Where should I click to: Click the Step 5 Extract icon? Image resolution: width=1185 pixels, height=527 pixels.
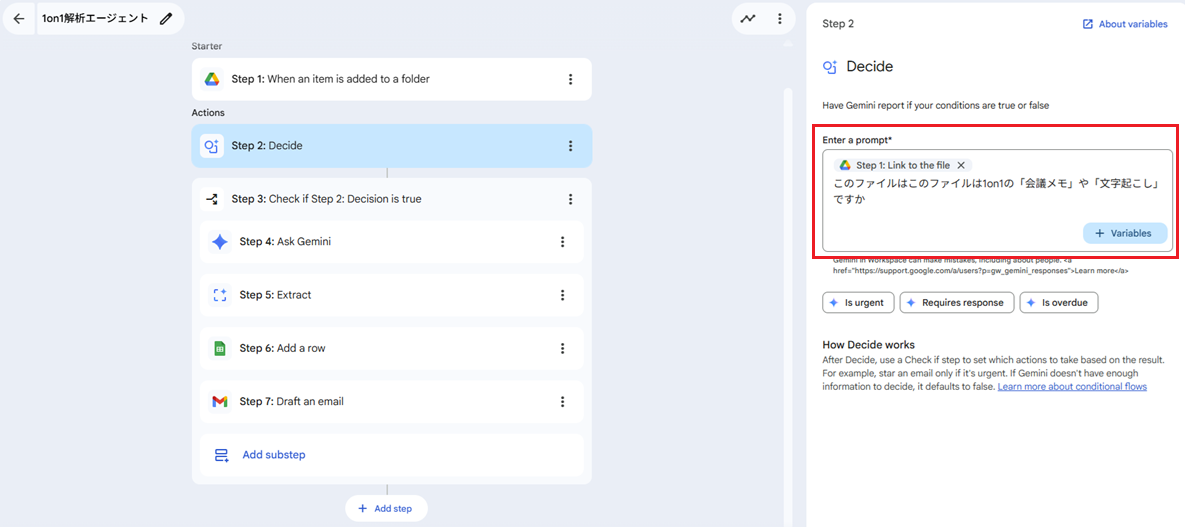(x=220, y=295)
